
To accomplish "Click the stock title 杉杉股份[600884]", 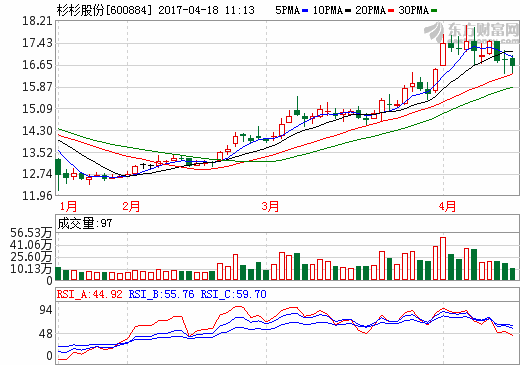I will [104, 10].
